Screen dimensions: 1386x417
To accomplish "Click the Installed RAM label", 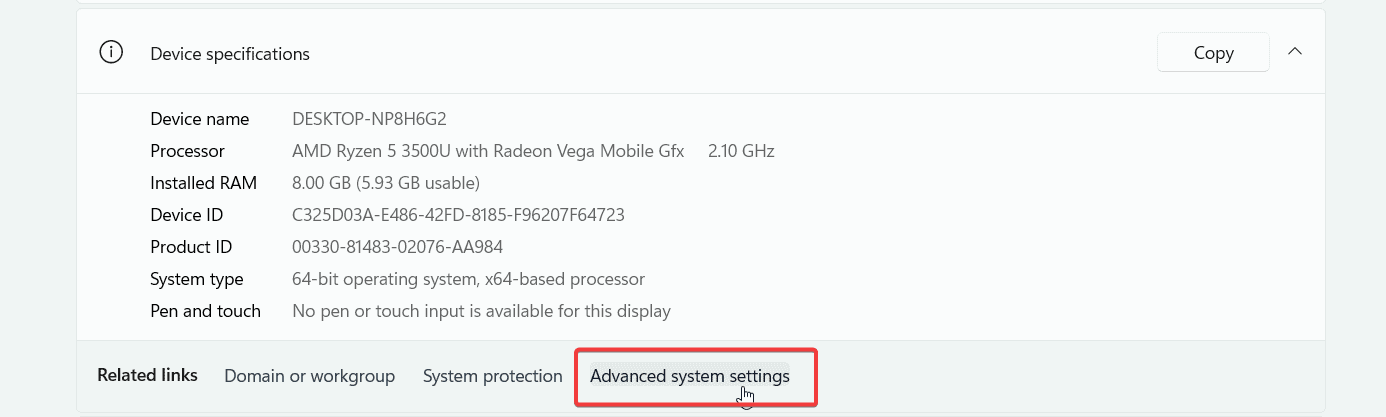I will click(203, 183).
